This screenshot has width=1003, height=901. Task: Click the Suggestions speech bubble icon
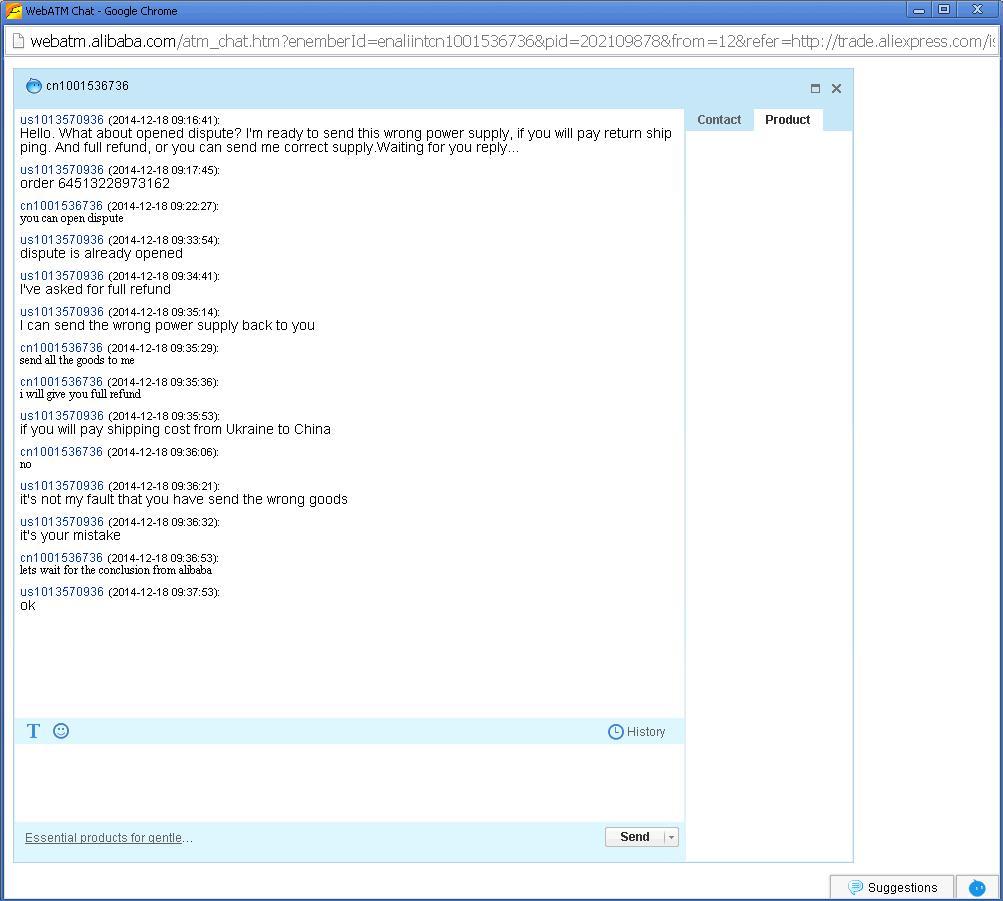click(x=855, y=888)
